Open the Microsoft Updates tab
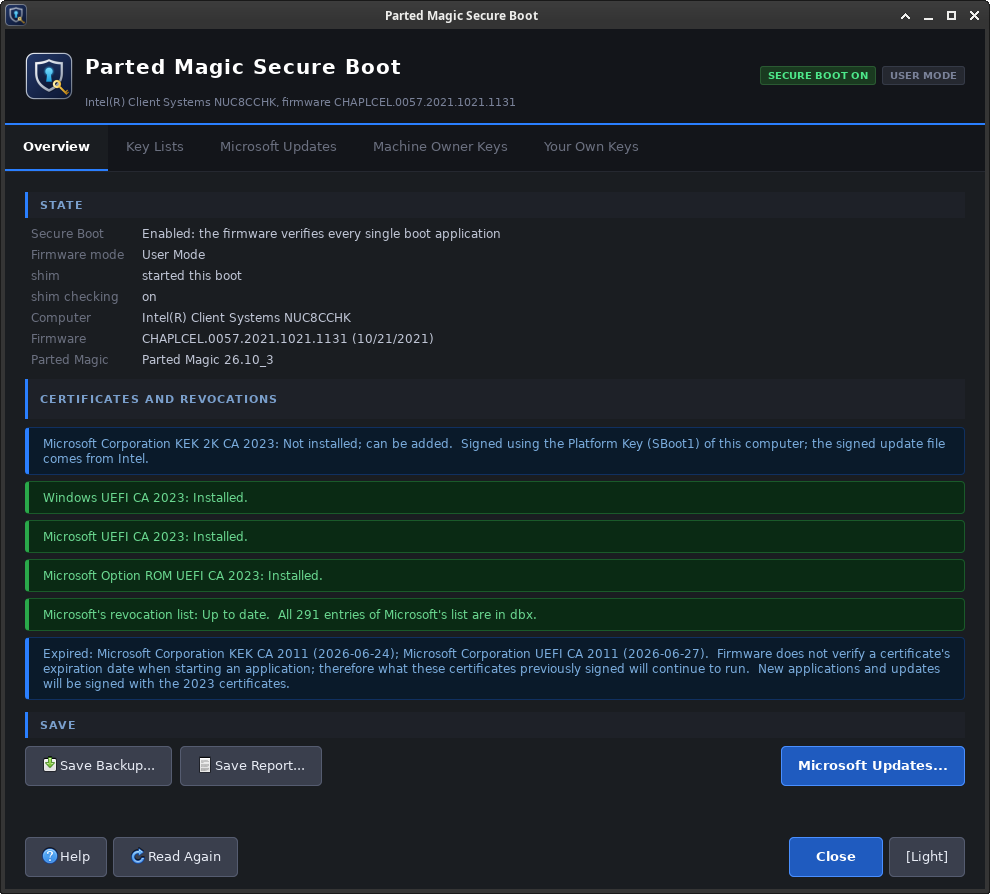Image resolution: width=990 pixels, height=894 pixels. tap(278, 146)
